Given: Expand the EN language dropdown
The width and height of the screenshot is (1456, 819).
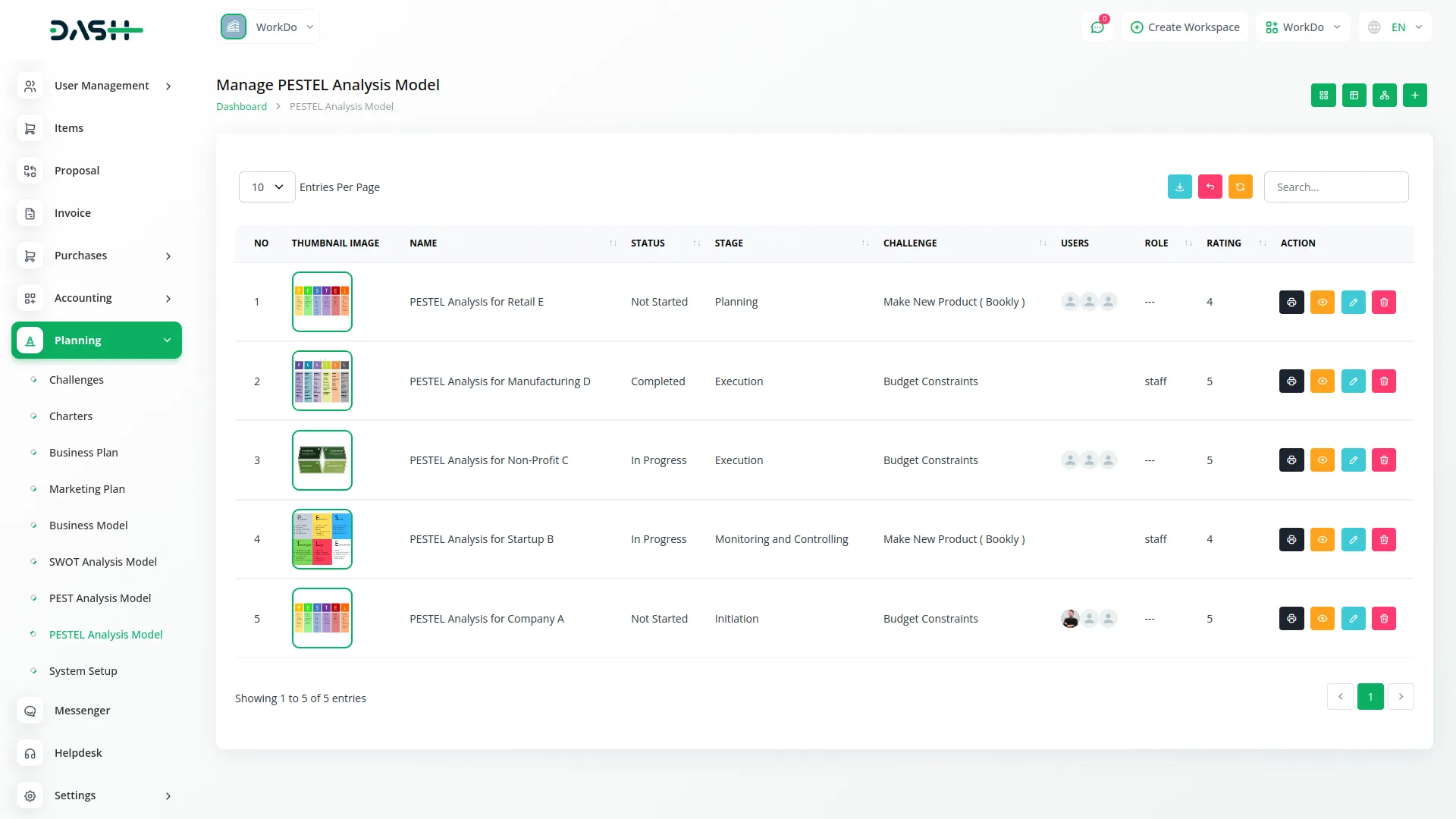Looking at the screenshot, I should point(1395,27).
